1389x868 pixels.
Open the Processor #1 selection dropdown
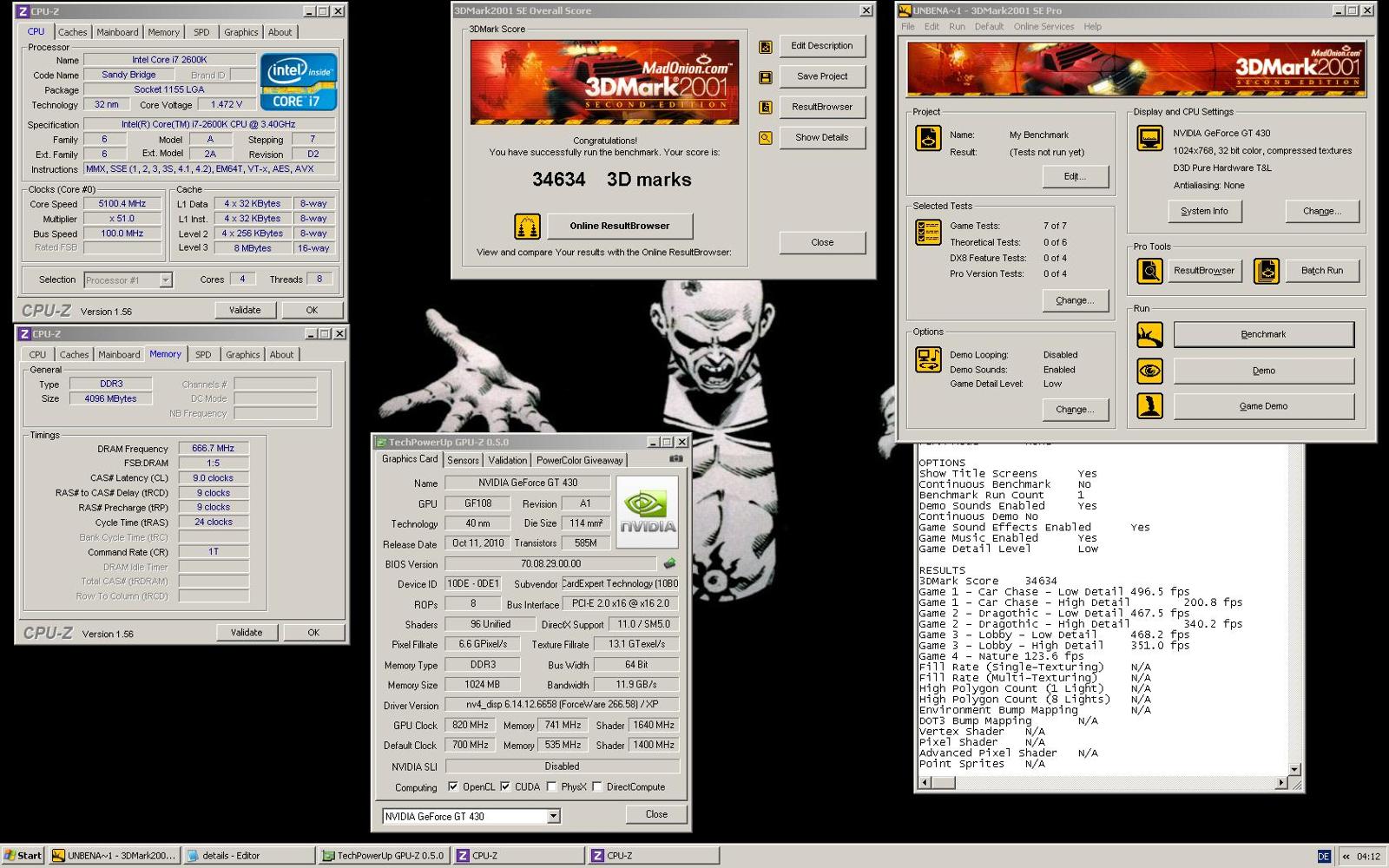click(165, 280)
